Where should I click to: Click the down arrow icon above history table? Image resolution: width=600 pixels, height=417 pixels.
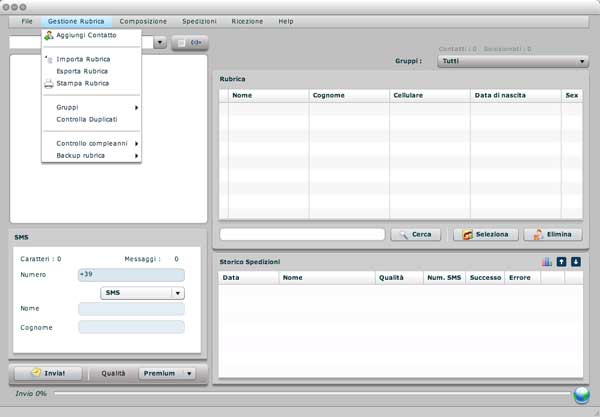pos(575,262)
